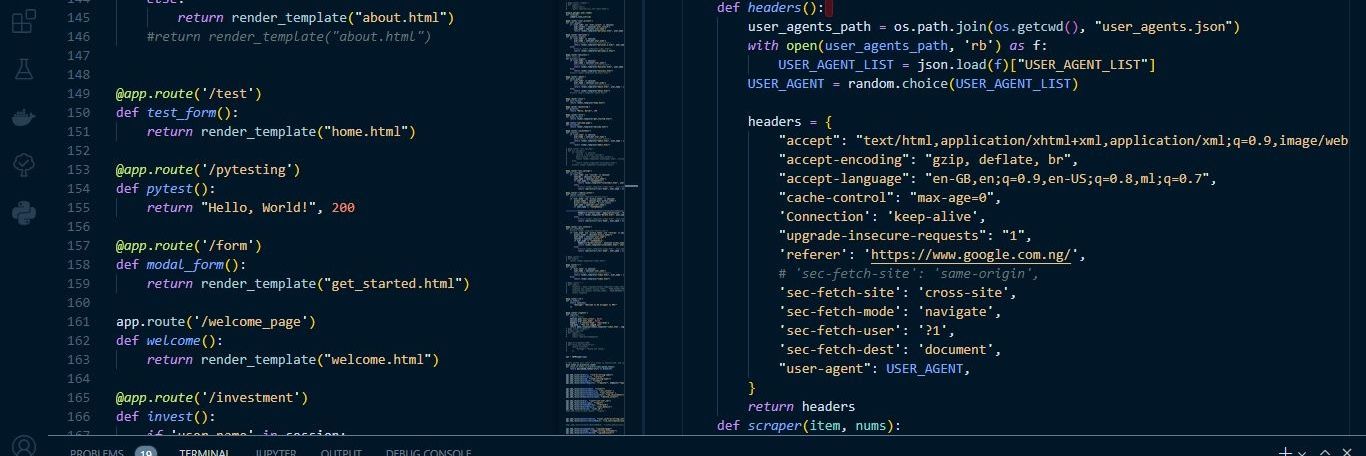The width and height of the screenshot is (1366, 456).
Task: Click line number 155 in gutter
Action: [x=79, y=207]
